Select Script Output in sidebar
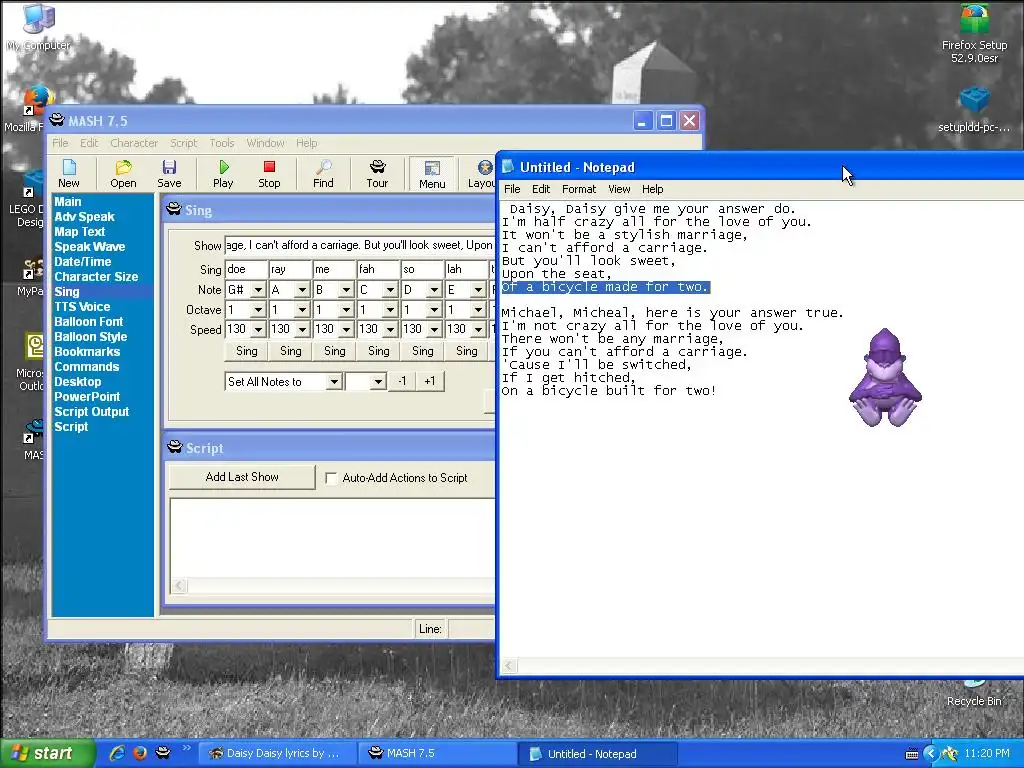Image resolution: width=1024 pixels, height=768 pixels. point(91,412)
